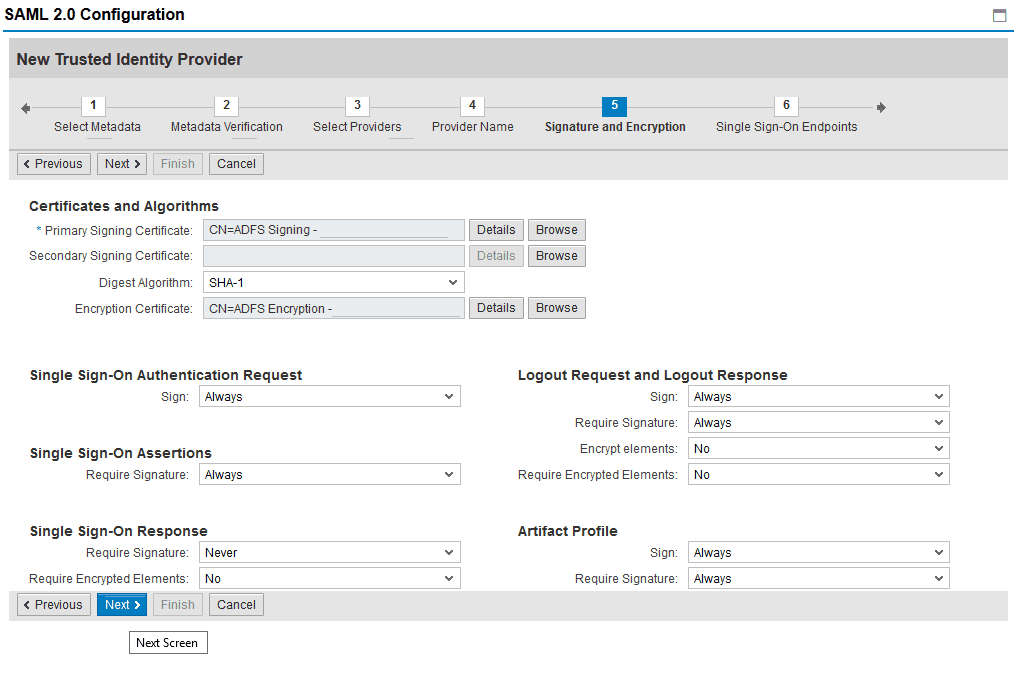Image resolution: width=1019 pixels, height=684 pixels.
Task: Open Logout Require Encrypted Elements dropdown
Action: coord(819,475)
